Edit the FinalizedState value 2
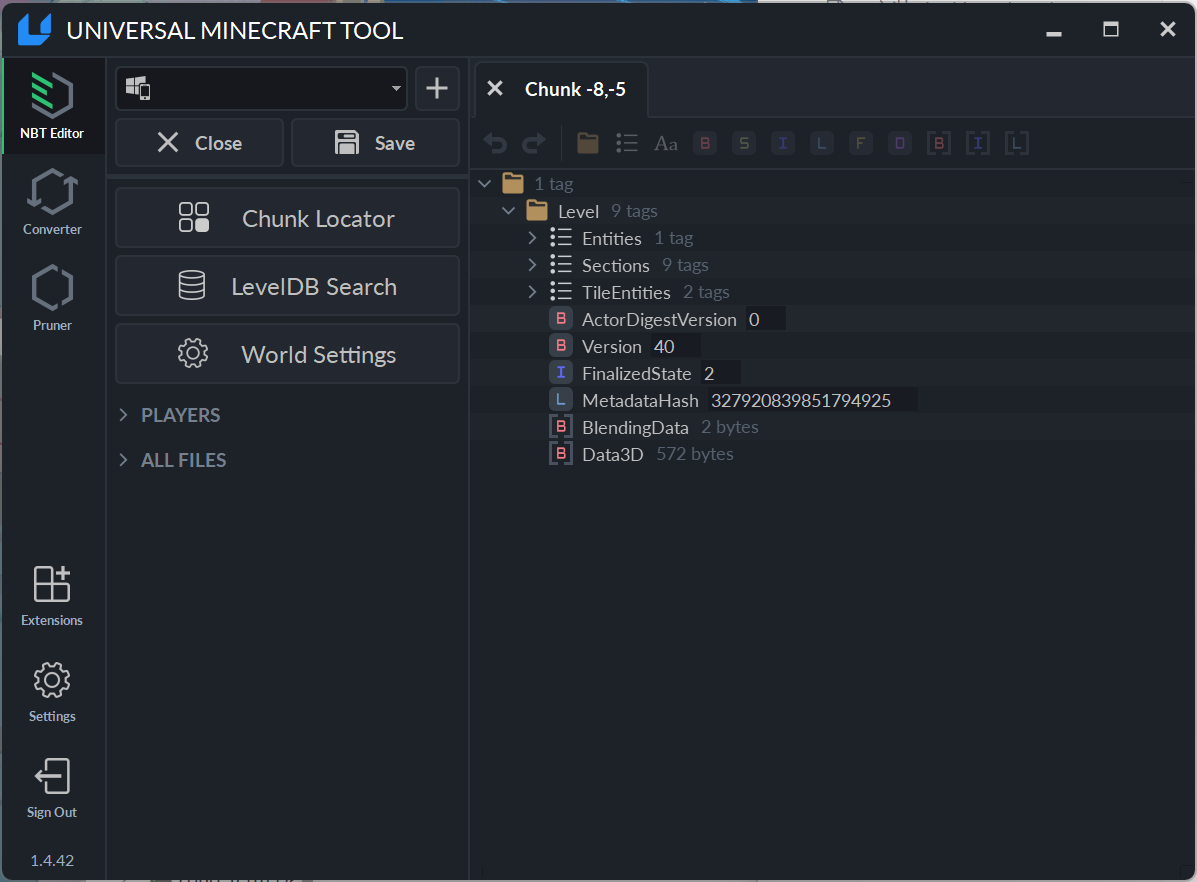Viewport: 1197px width, 882px height. coord(719,373)
